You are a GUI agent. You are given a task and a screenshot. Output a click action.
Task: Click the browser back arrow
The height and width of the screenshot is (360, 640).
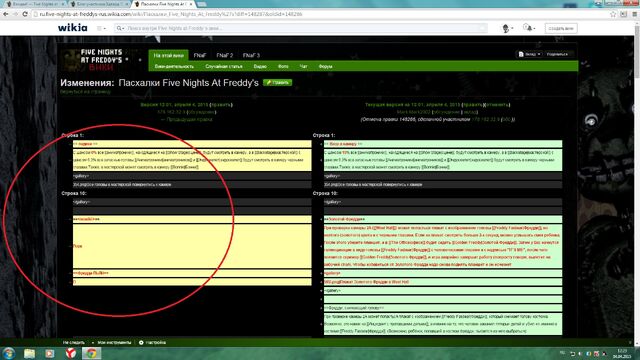click(6, 14)
